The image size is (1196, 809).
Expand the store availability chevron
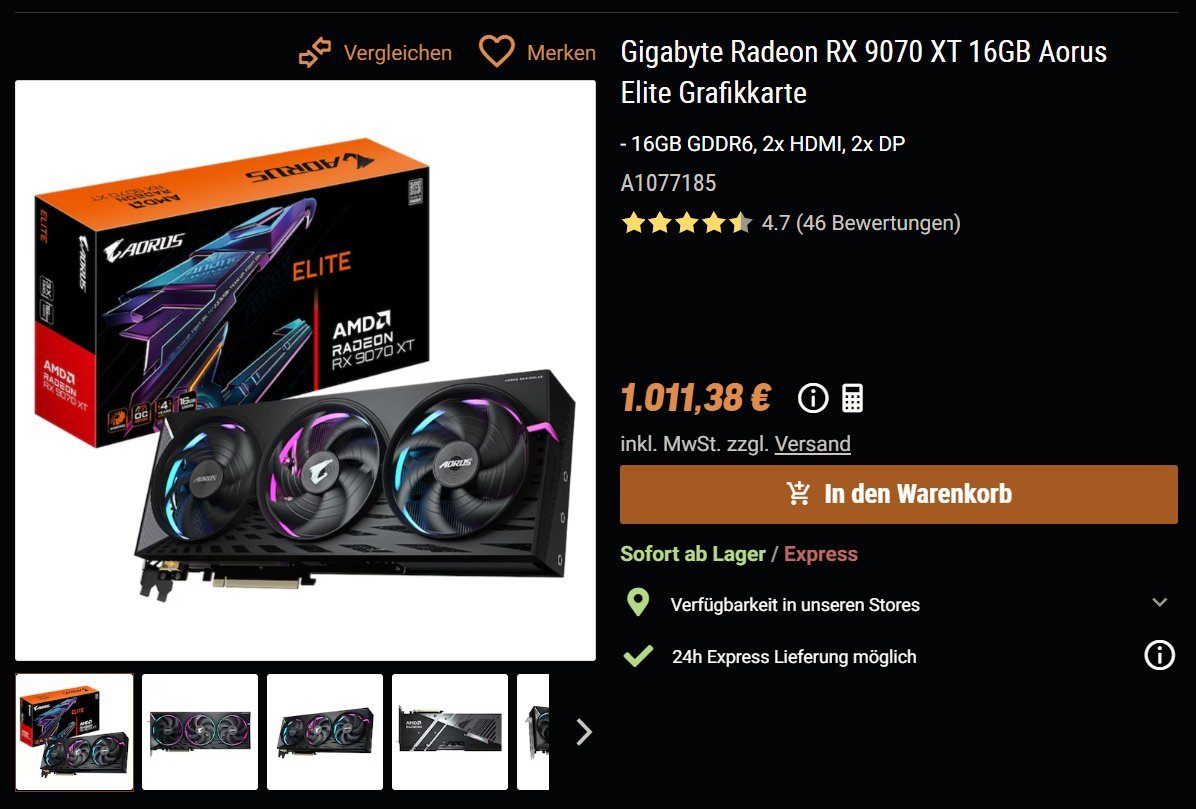[x=1159, y=602]
